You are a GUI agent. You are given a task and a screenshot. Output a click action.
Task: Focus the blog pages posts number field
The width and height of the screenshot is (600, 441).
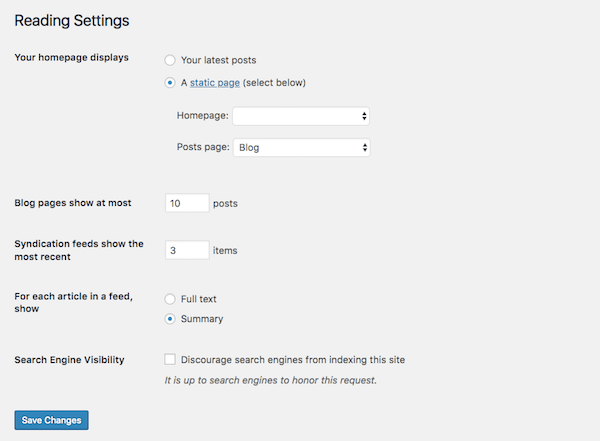[x=187, y=203]
